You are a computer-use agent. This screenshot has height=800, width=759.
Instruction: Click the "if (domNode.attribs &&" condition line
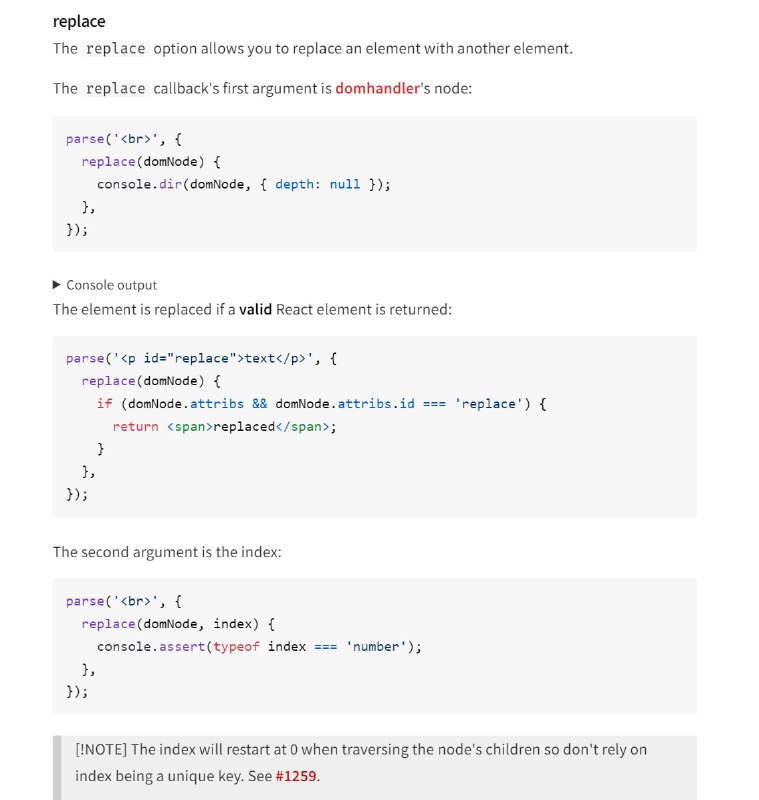click(321, 404)
